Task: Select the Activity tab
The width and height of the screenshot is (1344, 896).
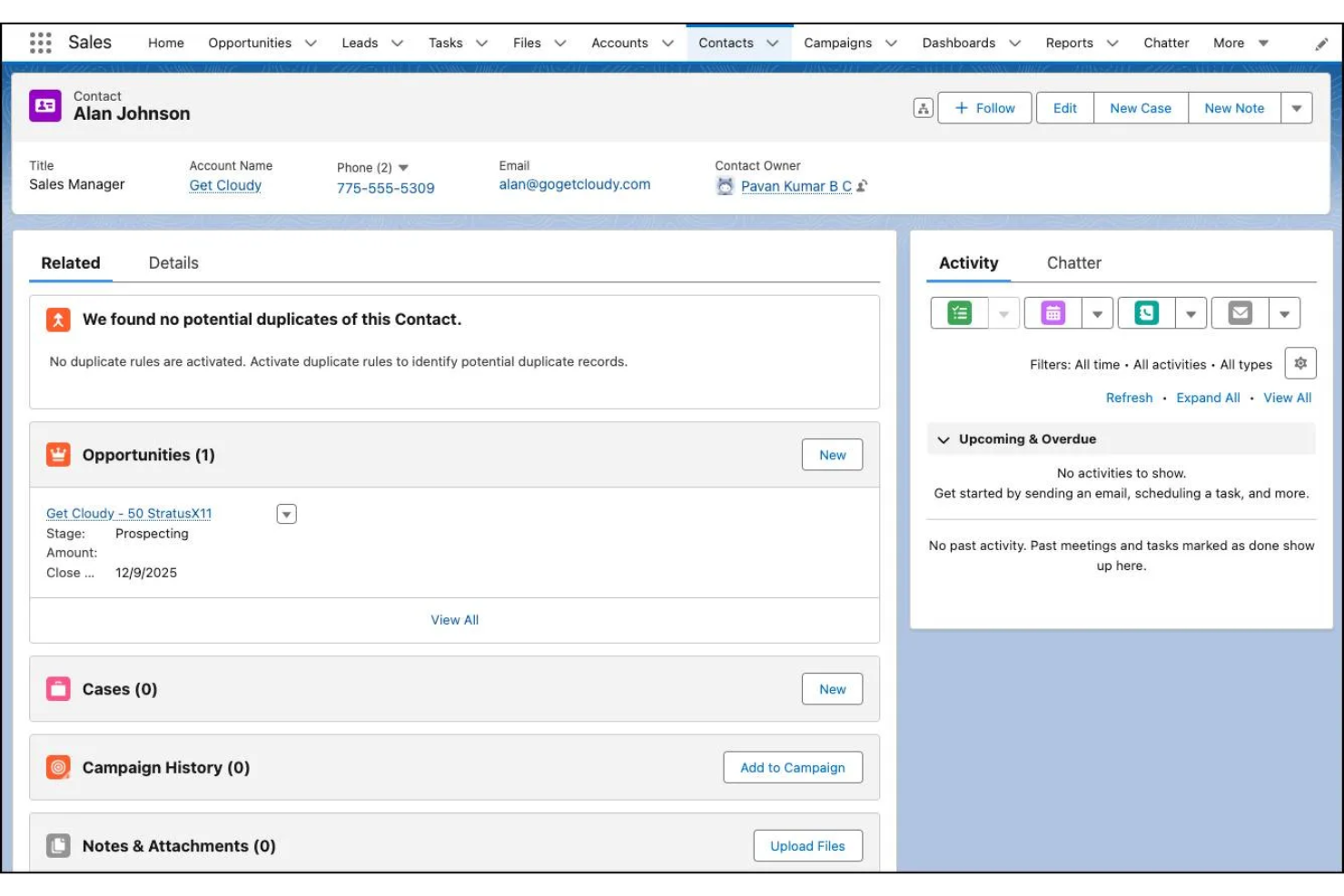Action: 968,262
